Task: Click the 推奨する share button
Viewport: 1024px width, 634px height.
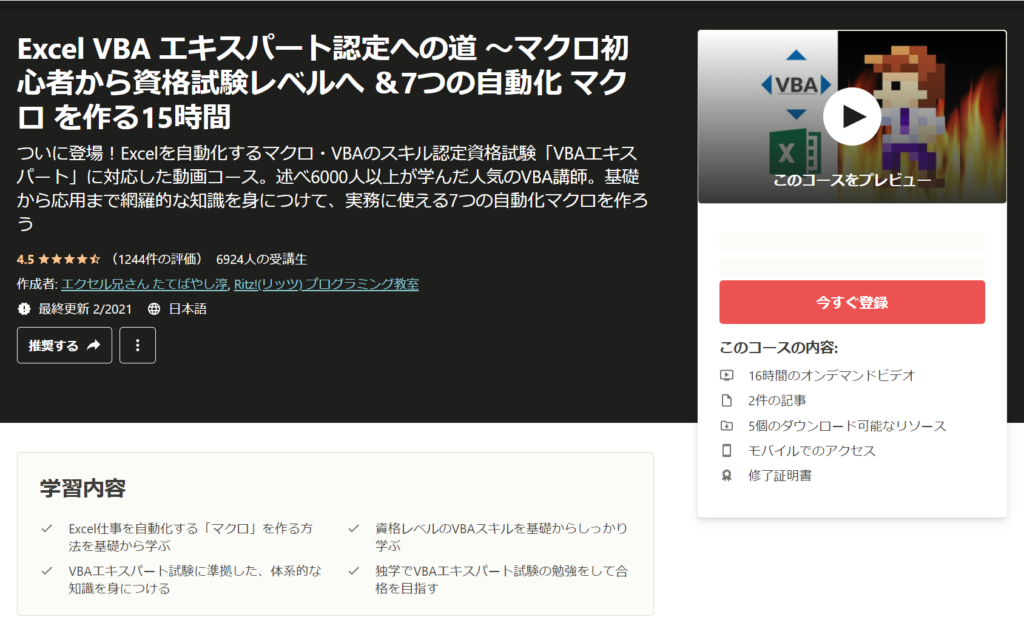Action: click(x=64, y=345)
